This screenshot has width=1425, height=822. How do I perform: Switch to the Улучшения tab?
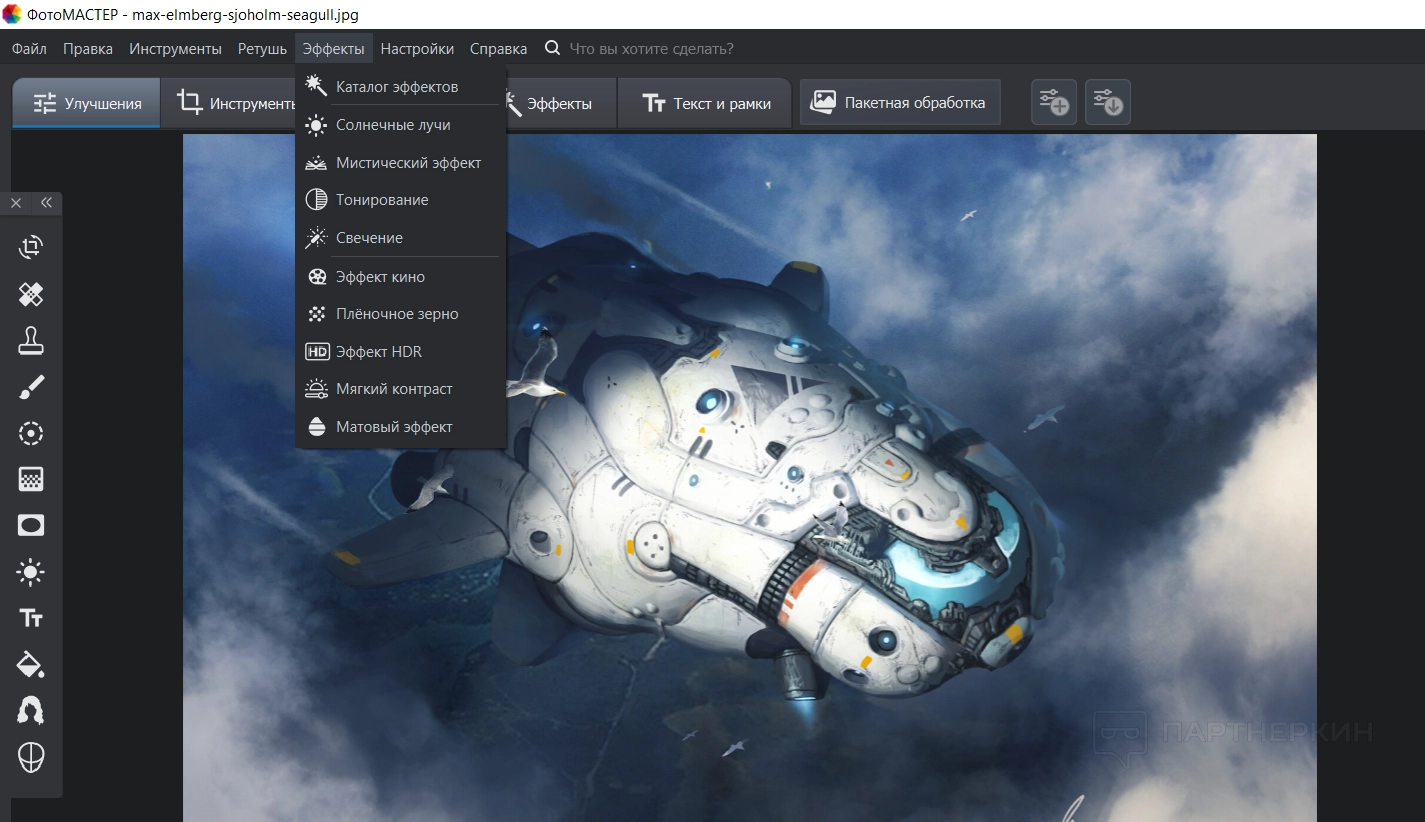tap(87, 103)
